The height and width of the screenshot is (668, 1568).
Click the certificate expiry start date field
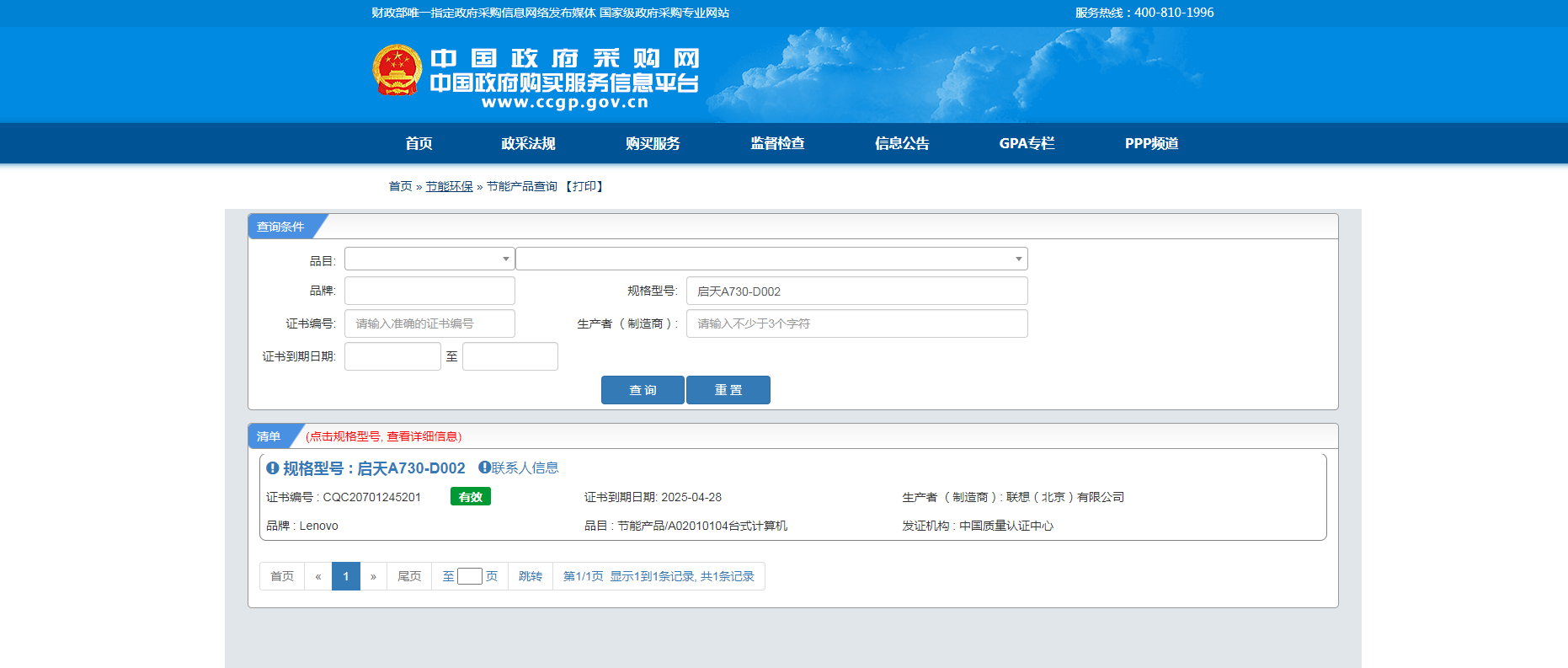tap(392, 356)
